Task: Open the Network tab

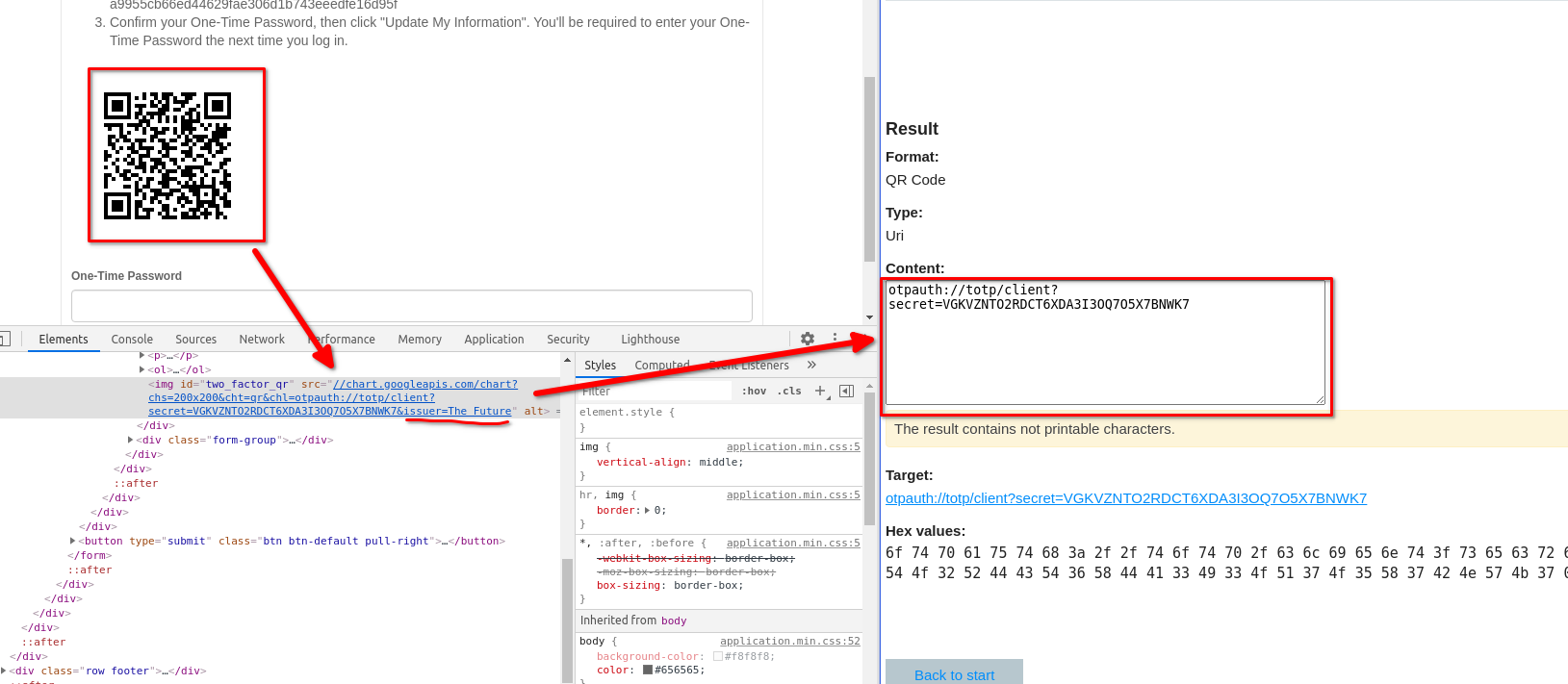Action: [x=262, y=340]
